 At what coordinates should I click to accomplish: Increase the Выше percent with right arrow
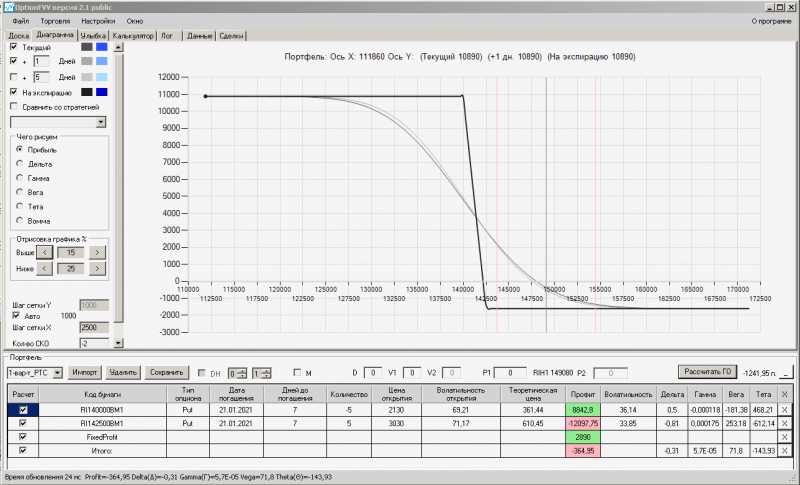click(x=97, y=252)
